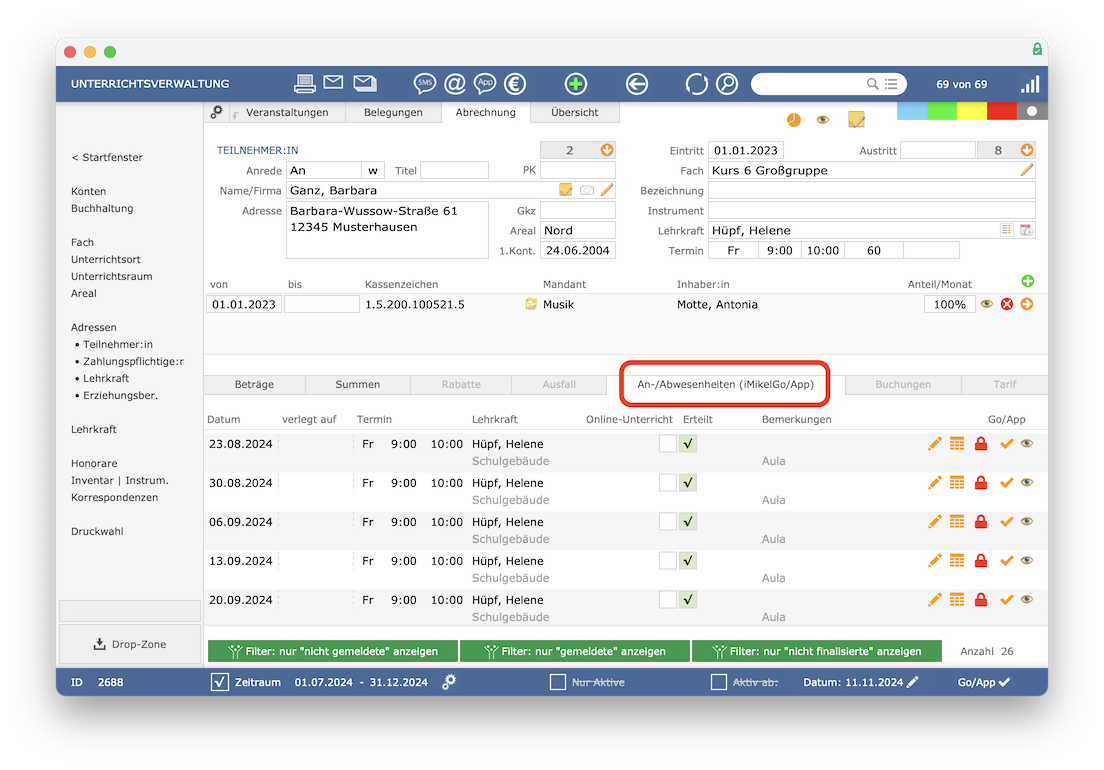Click Filter: nur "nicht finalisierte" anzeigen
Viewport: 1104px width, 770px height.
[817, 651]
